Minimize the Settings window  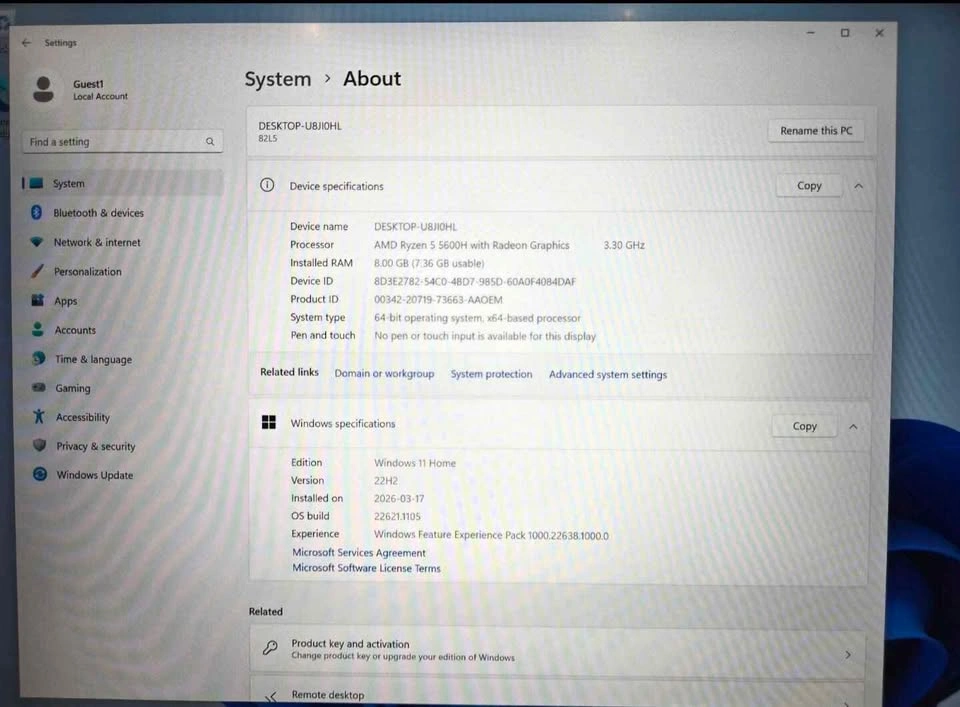point(811,32)
